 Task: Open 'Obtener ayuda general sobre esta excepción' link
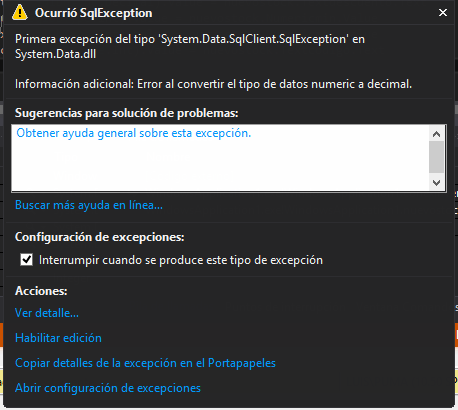pyautogui.click(x=134, y=133)
